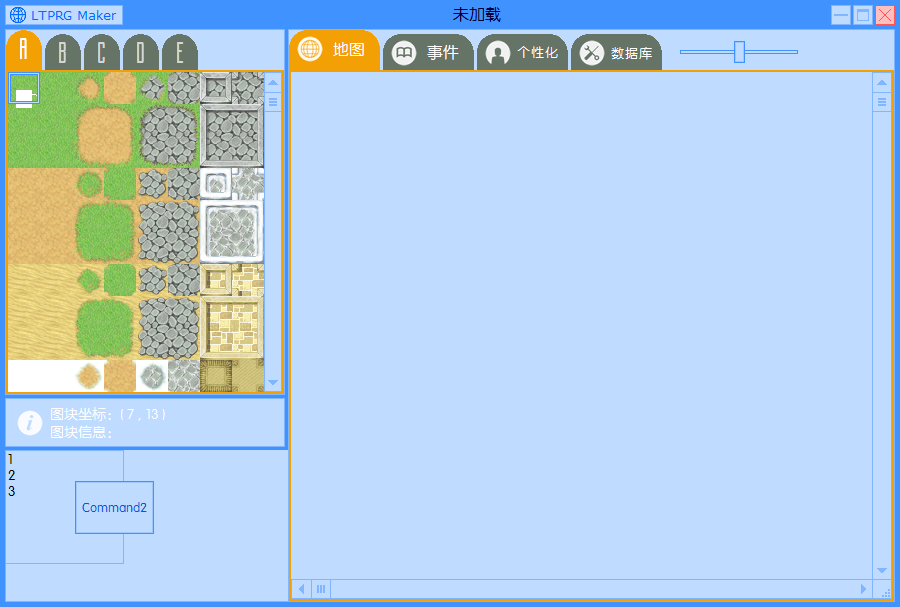
Task: Open the 个性化 (Personalization) tab
Action: [522, 53]
